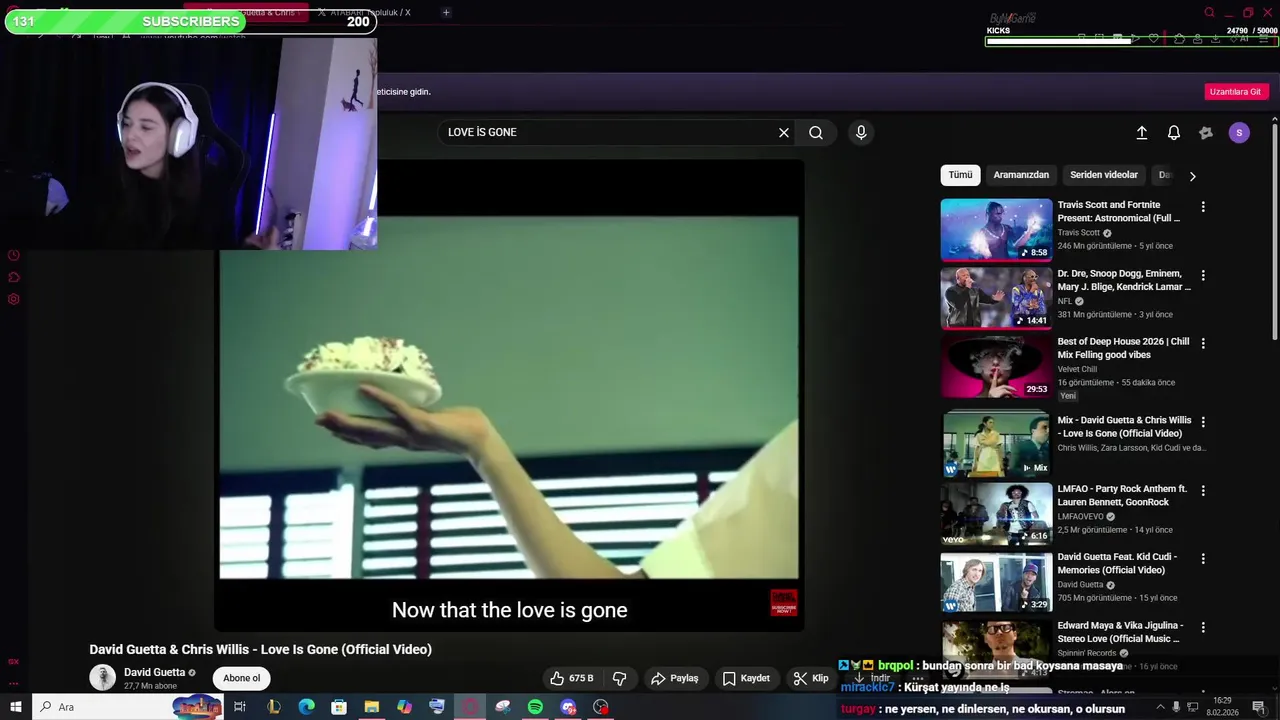Open Microsoft Edge from the taskbar
The width and height of the screenshot is (1280, 720).
pos(306,707)
